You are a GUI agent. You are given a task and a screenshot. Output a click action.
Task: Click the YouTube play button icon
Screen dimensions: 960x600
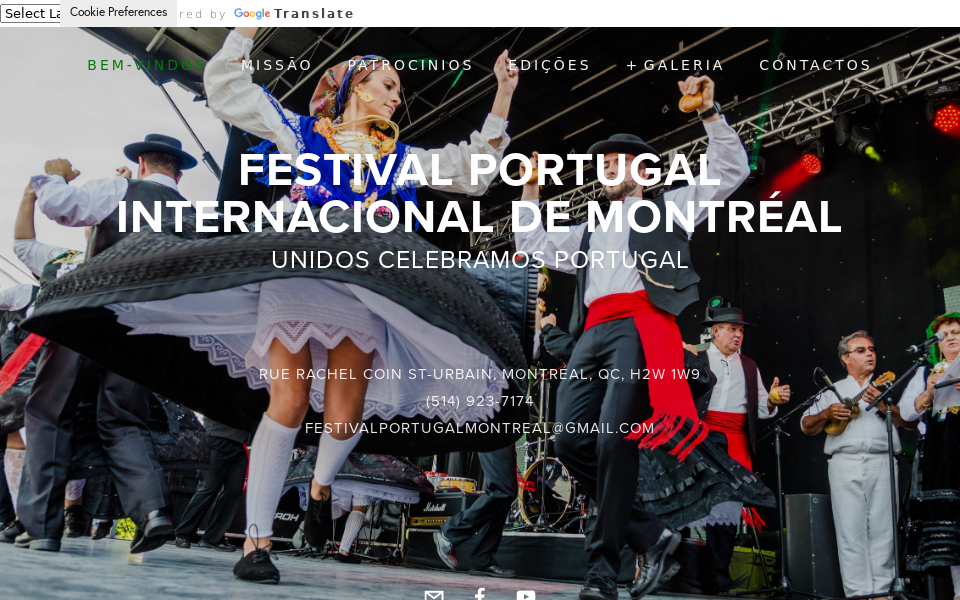click(x=527, y=595)
